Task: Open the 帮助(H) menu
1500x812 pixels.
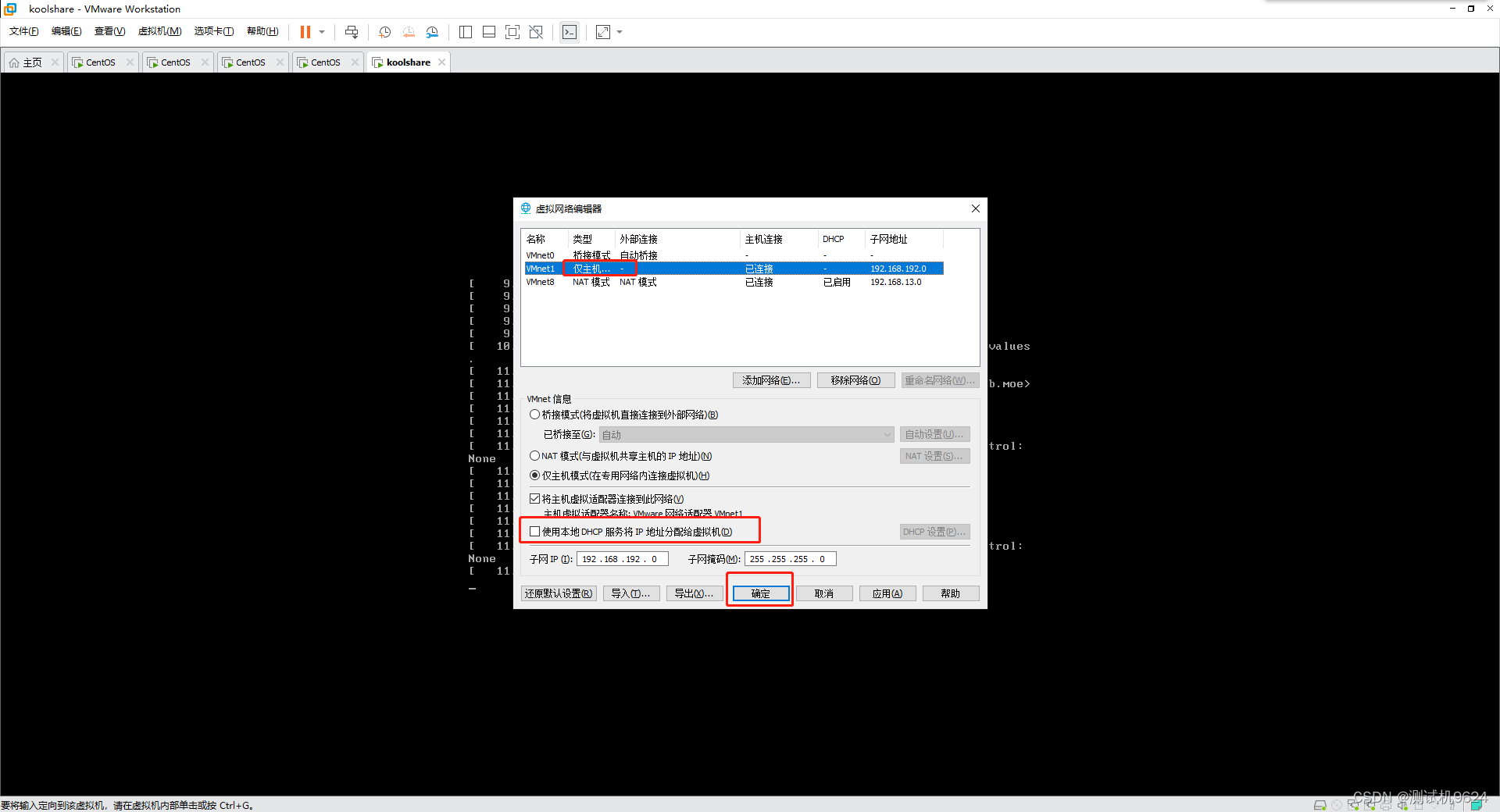Action: (262, 31)
